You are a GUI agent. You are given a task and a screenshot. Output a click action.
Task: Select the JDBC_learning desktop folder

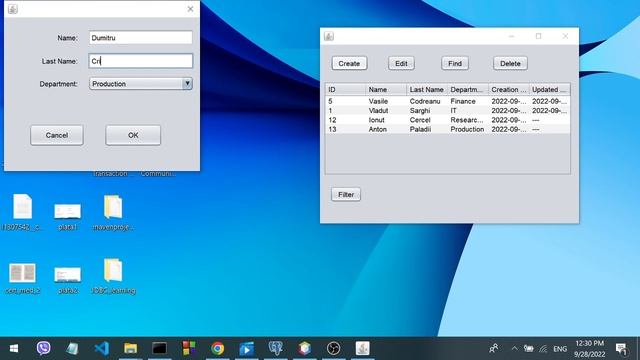113,276
